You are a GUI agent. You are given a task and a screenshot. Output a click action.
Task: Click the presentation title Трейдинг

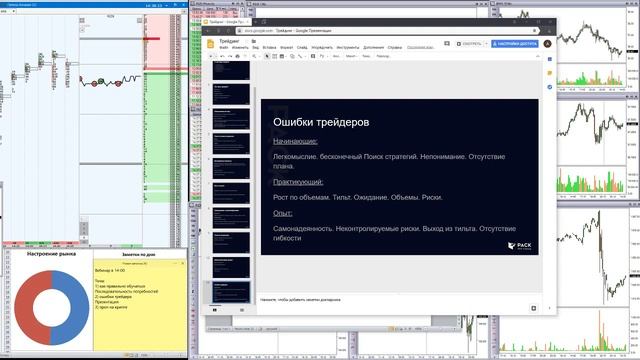(229, 41)
